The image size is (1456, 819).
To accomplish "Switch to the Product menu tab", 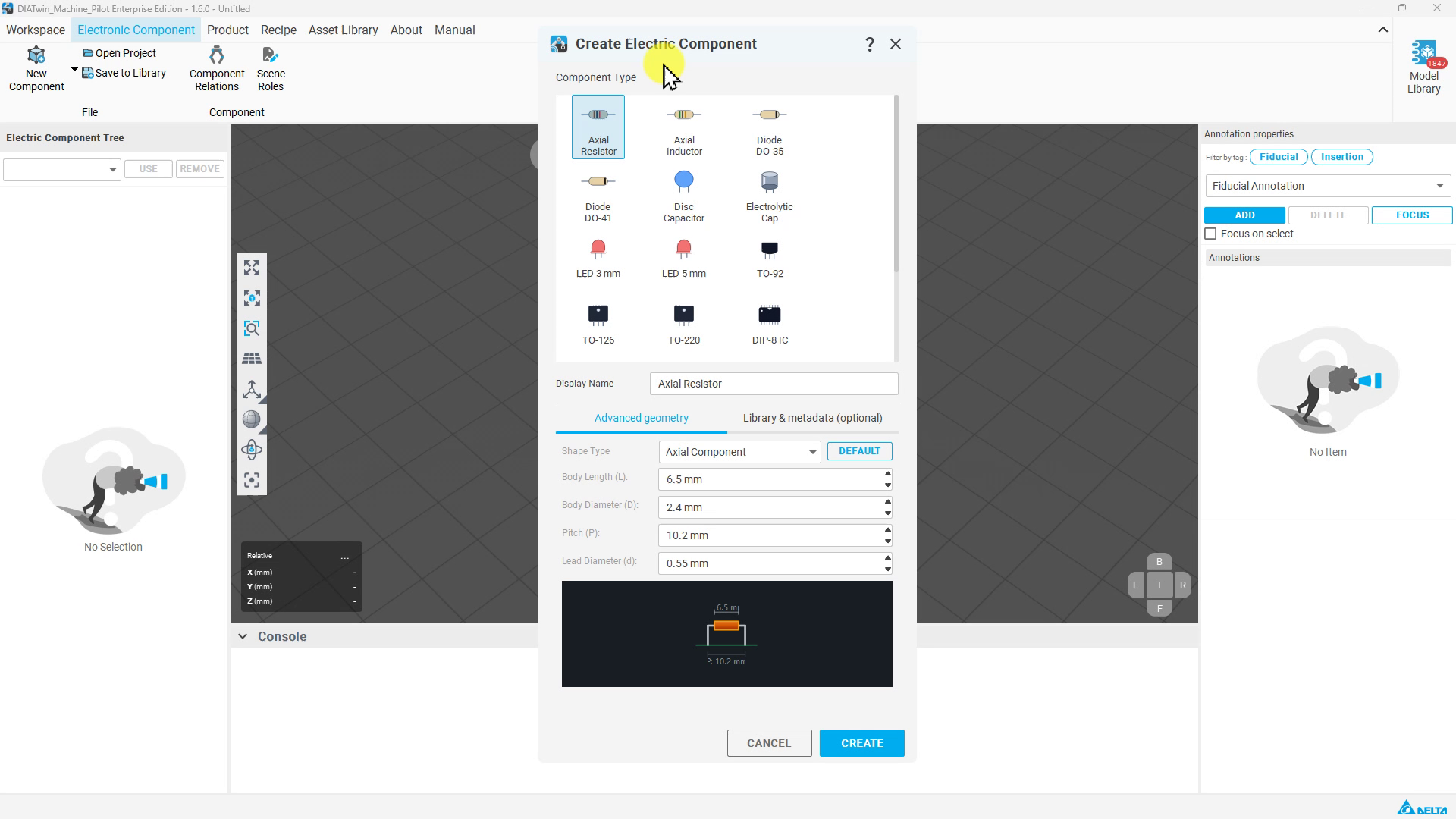I will coord(227,30).
